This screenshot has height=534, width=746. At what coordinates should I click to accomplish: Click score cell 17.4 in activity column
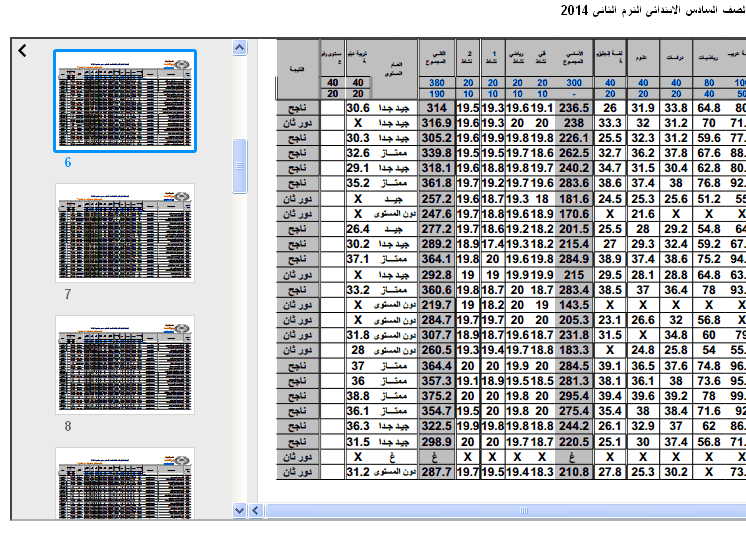[x=492, y=244]
